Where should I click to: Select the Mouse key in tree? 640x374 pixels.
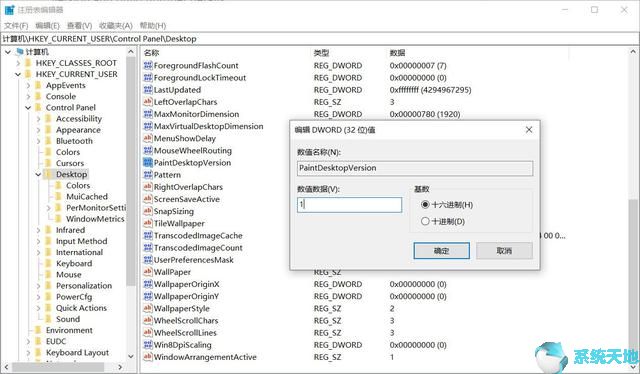click(69, 275)
